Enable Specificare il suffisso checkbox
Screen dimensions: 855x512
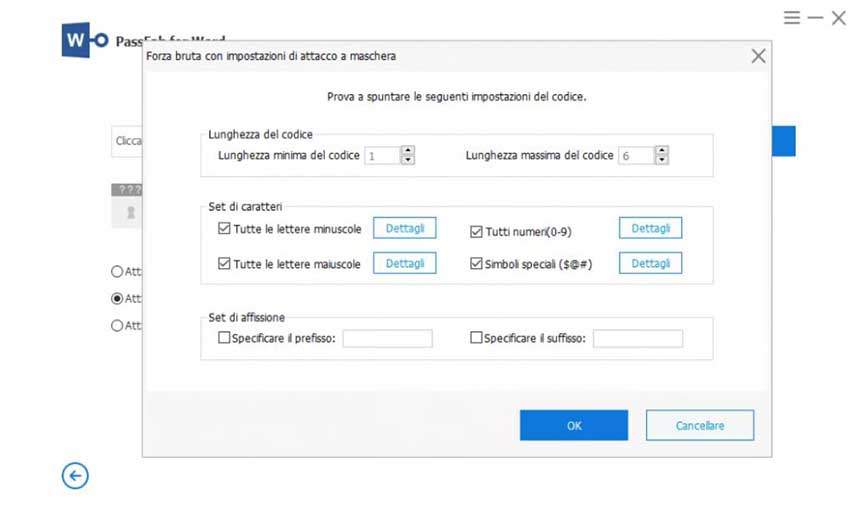tap(476, 338)
